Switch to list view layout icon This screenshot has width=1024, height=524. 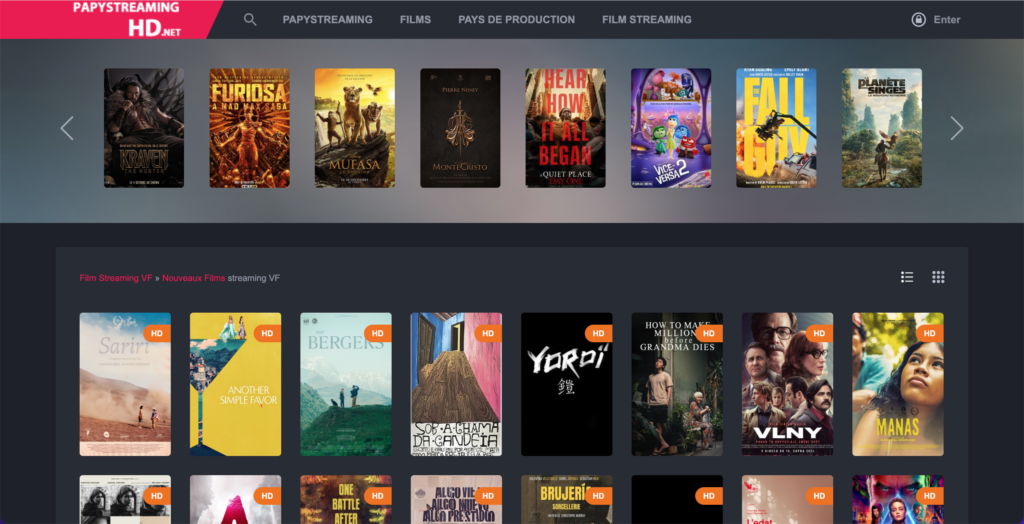click(x=907, y=277)
